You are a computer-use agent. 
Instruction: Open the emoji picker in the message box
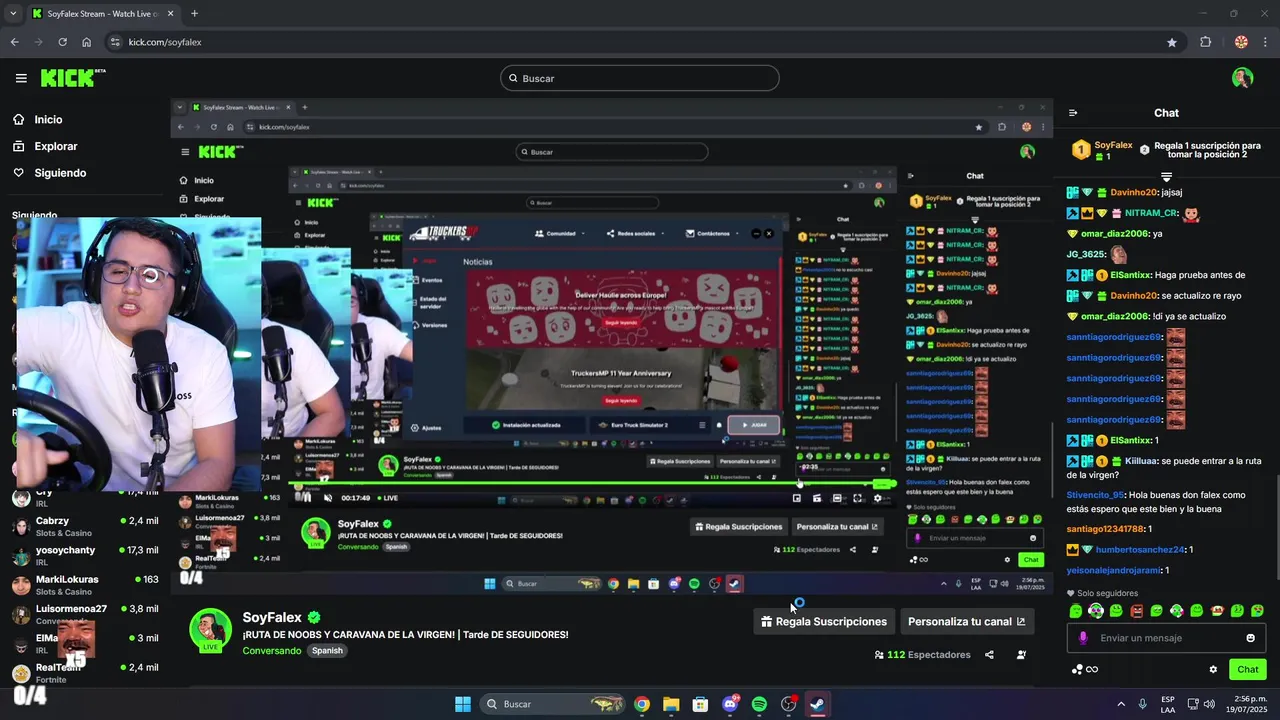1250,638
